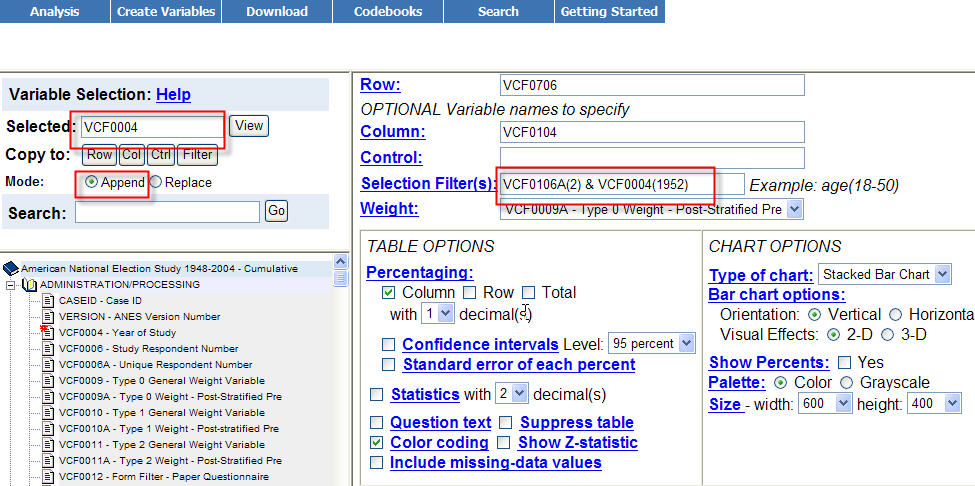Click the book icon beside American National Election Study

[11, 268]
